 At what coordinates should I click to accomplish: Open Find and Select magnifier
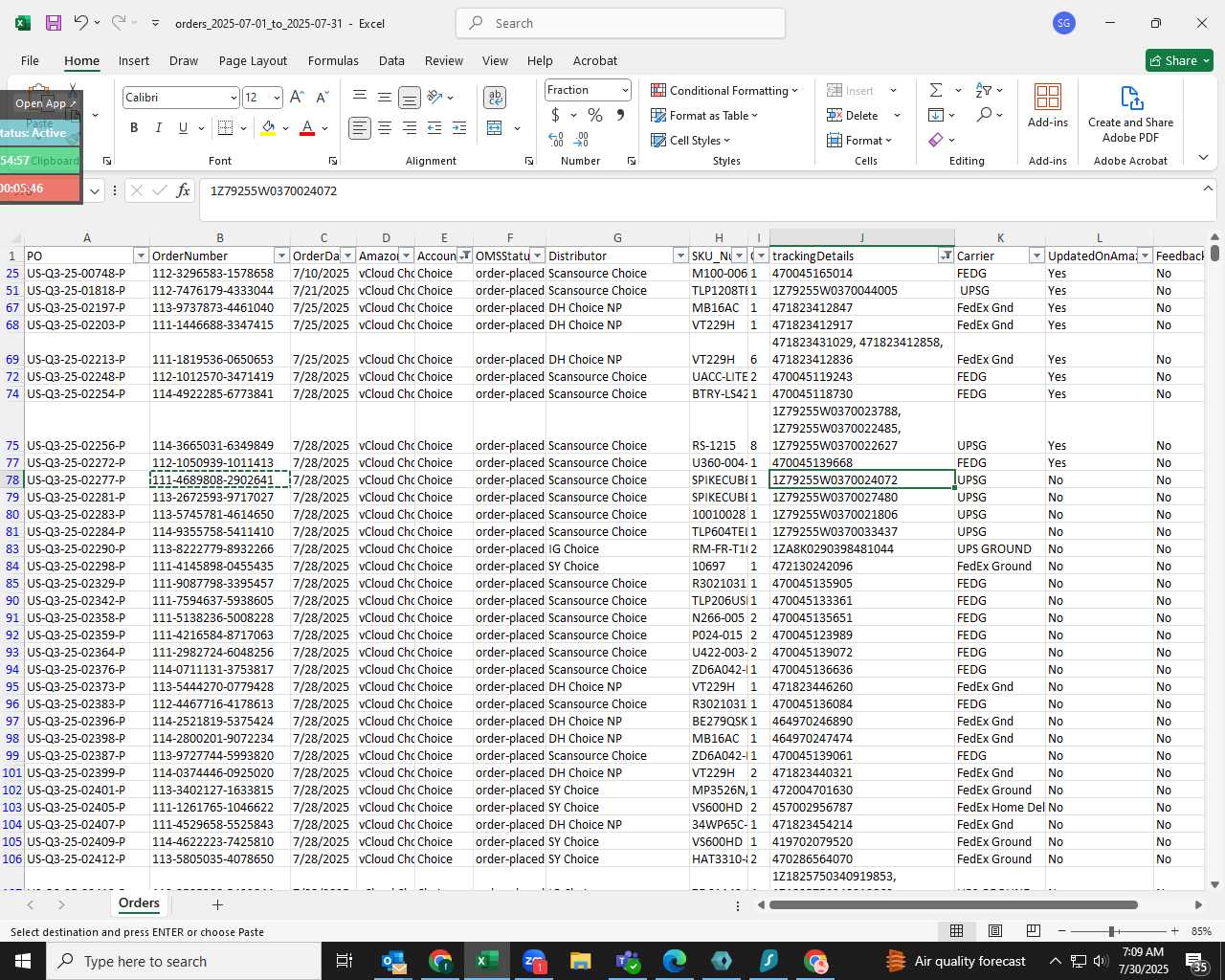click(984, 115)
